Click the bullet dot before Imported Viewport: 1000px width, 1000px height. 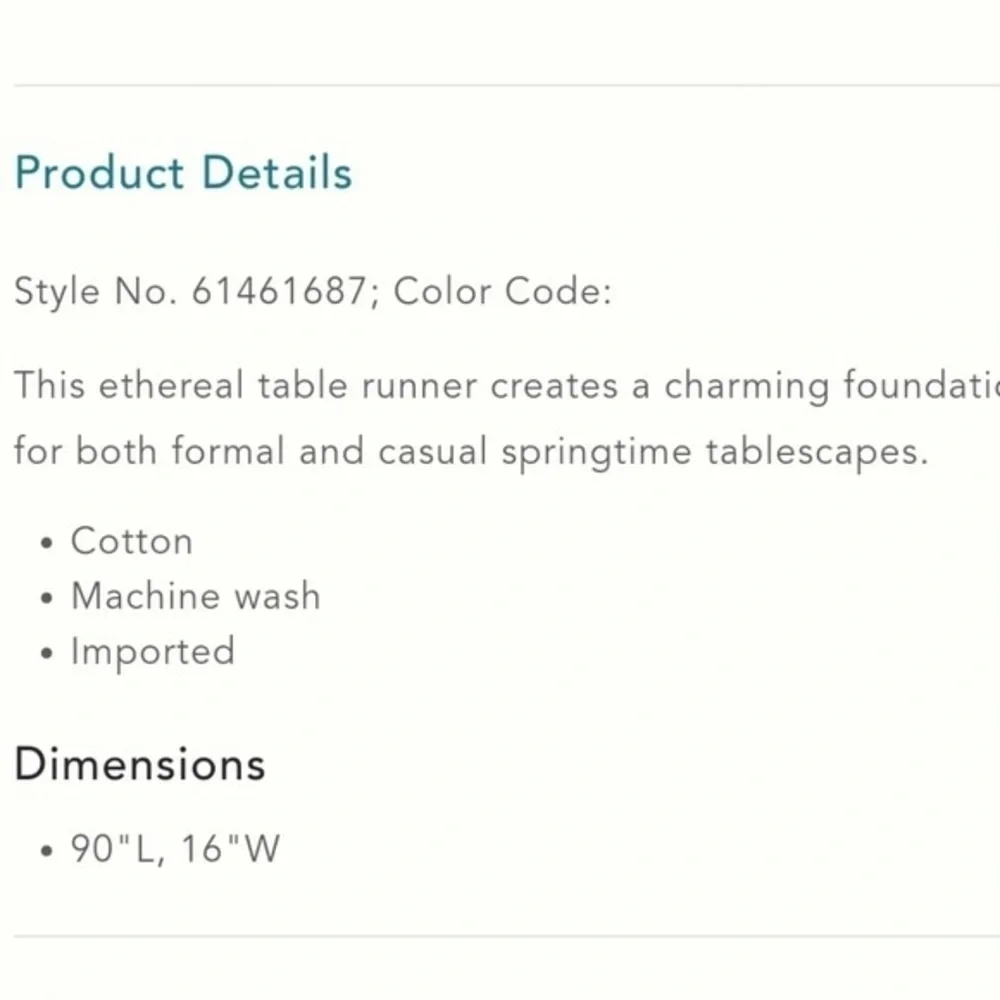(46, 654)
